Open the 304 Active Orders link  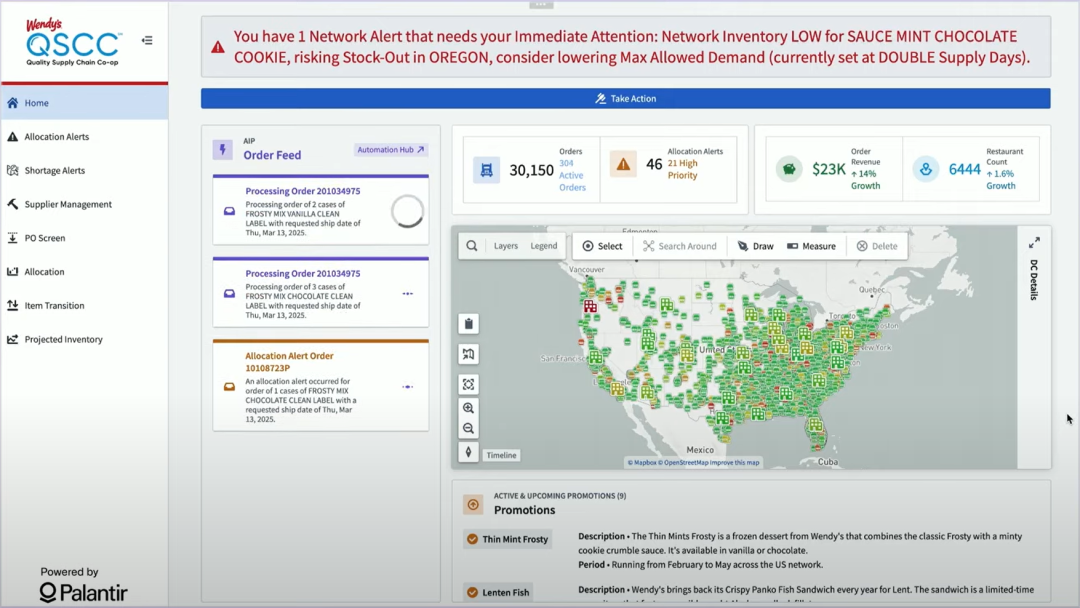[x=572, y=176]
